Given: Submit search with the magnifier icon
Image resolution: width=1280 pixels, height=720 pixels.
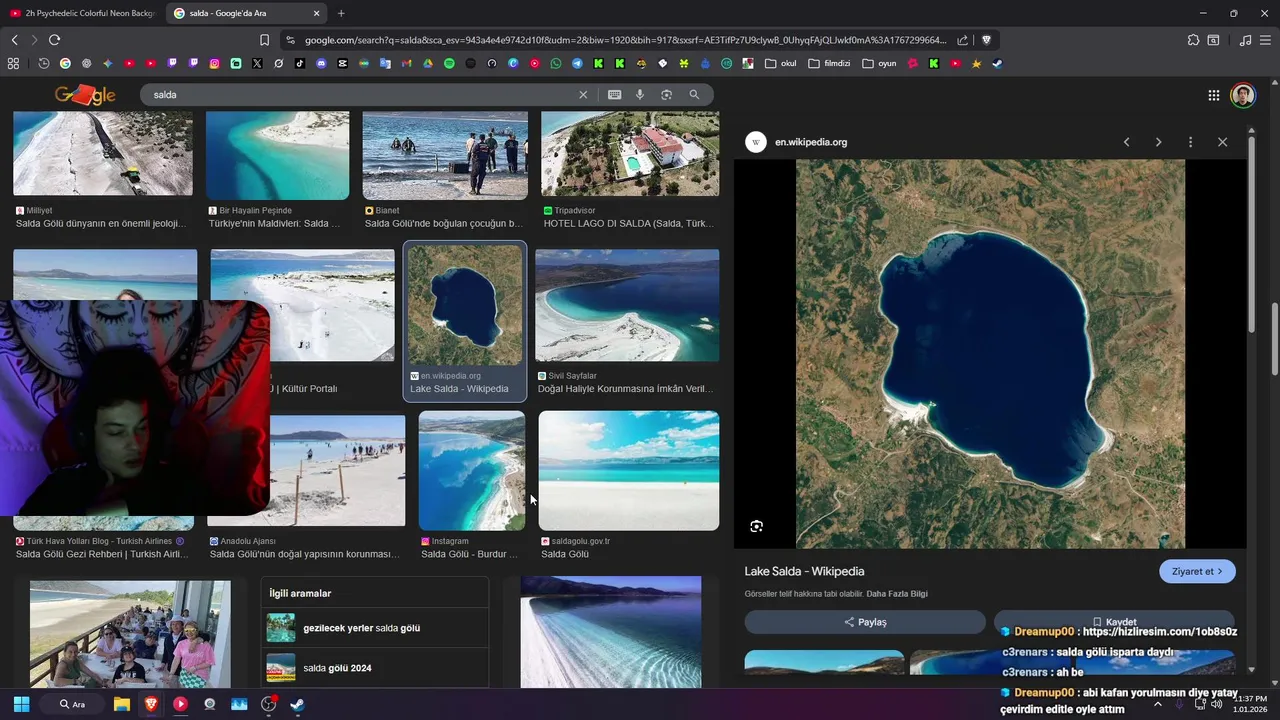Looking at the screenshot, I should 694,94.
